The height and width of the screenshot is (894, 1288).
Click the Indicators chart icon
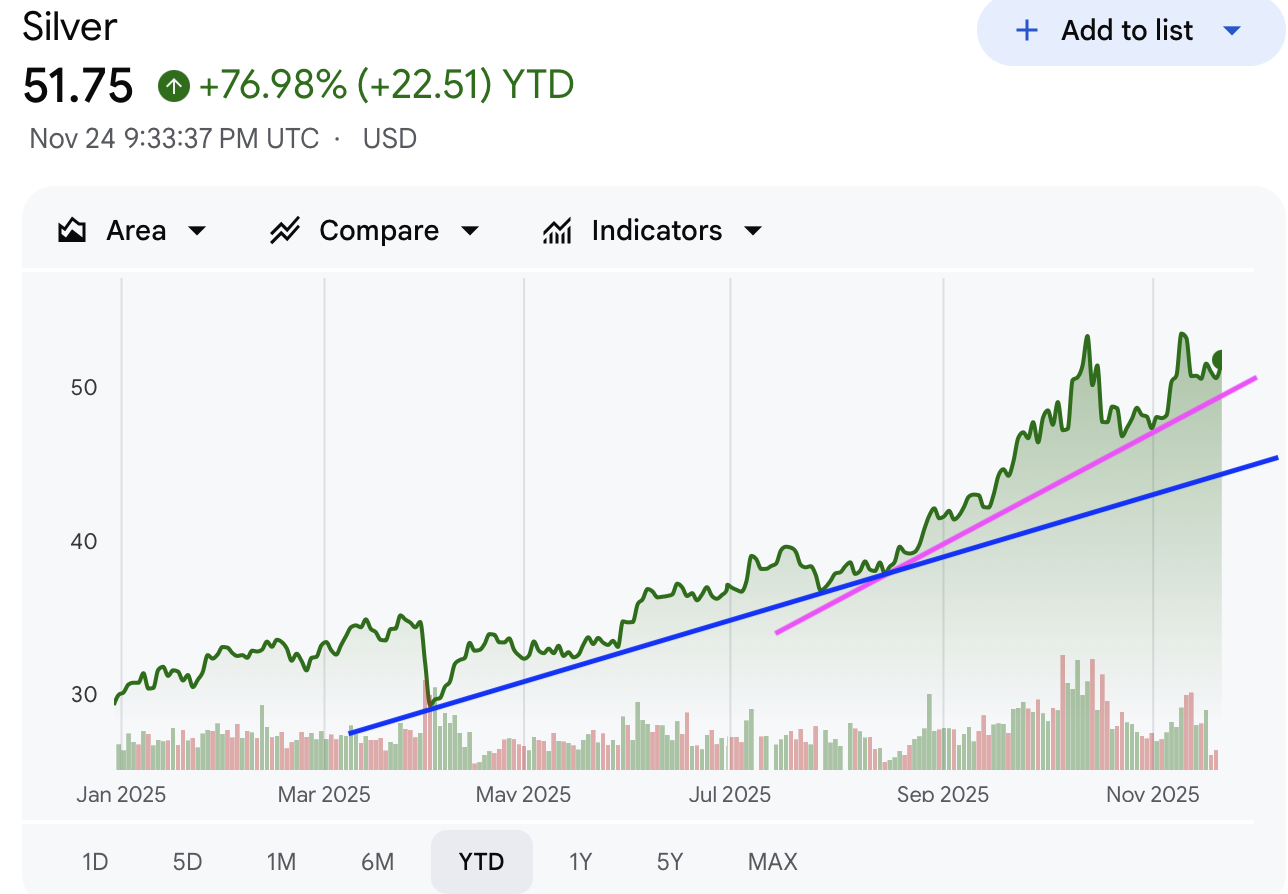point(557,231)
